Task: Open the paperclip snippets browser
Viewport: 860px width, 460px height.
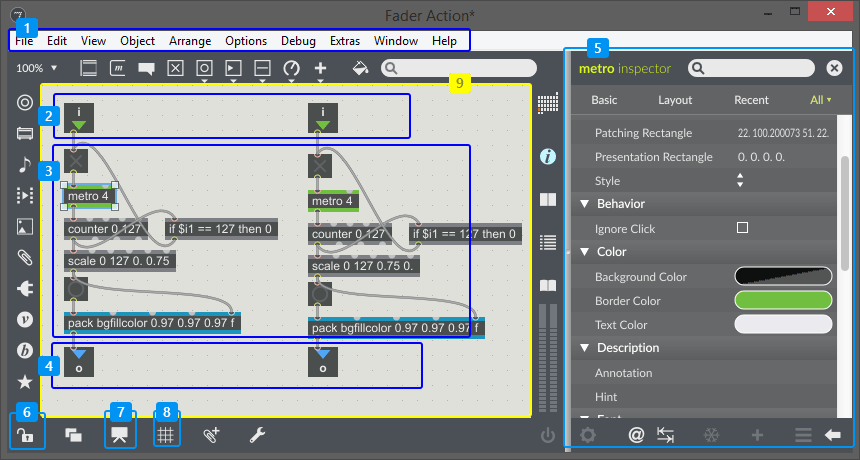Action: [x=25, y=257]
